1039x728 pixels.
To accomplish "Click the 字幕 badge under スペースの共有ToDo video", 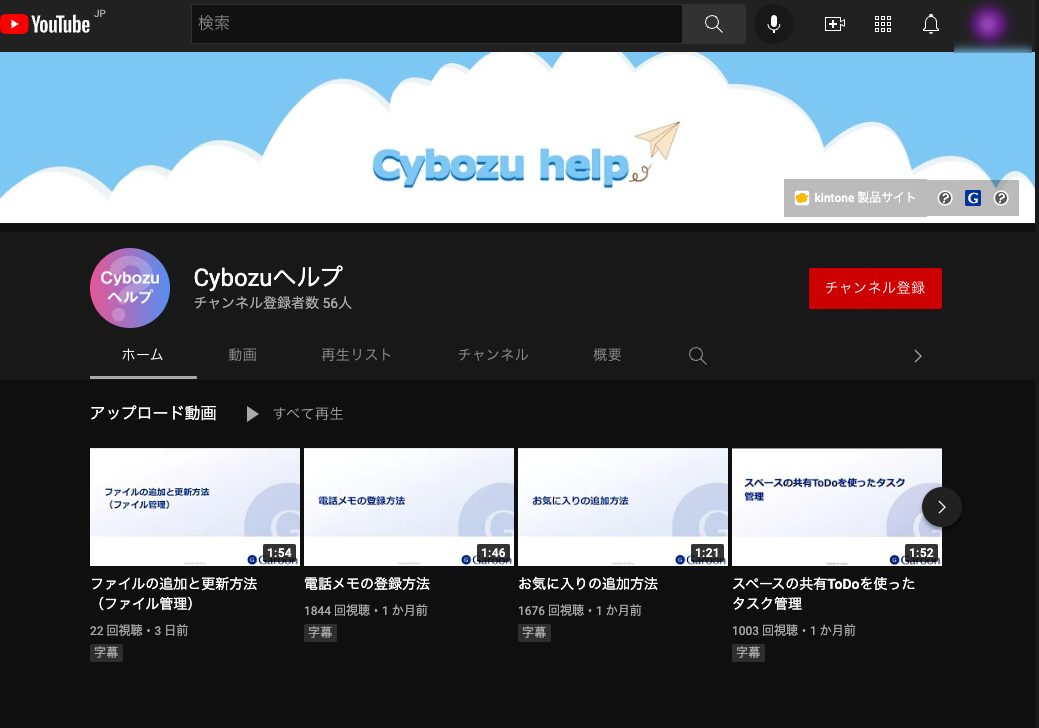I will [x=748, y=652].
